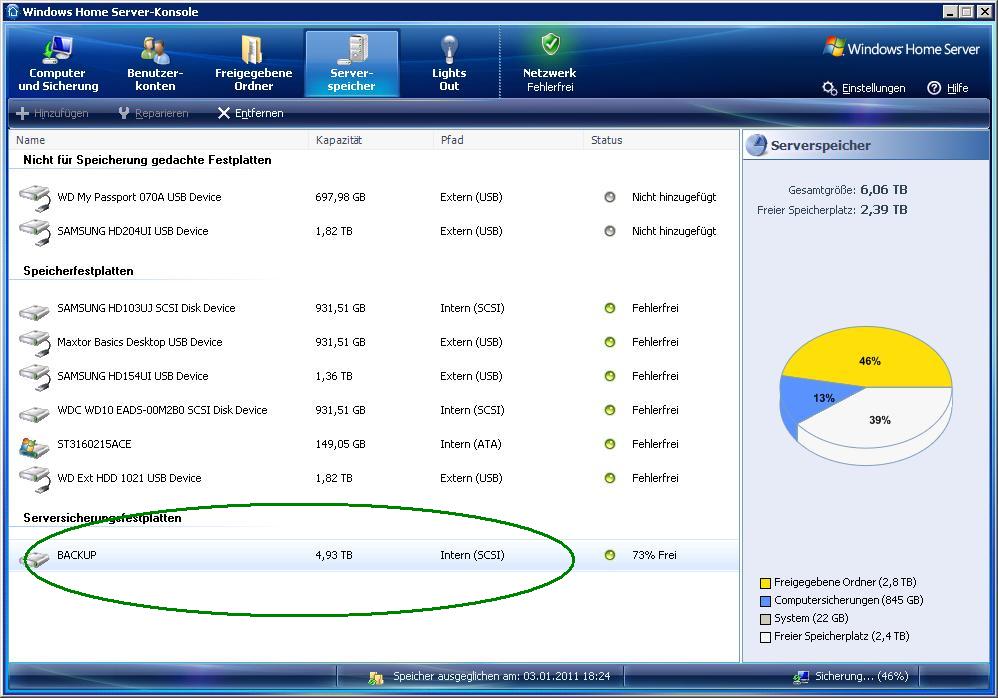The width and height of the screenshot is (998, 698).
Task: Select SAMSUNG HD204UI USB Device name
Action: [x=132, y=231]
